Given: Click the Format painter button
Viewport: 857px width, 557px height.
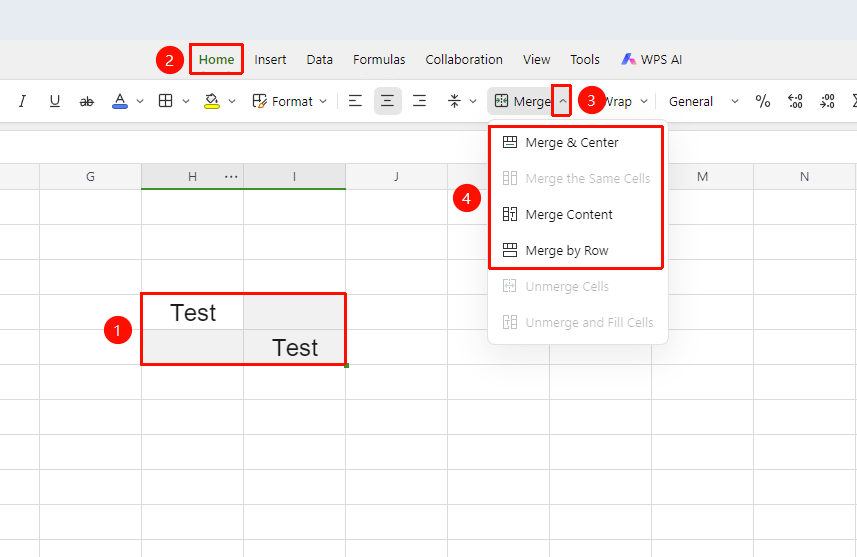Looking at the screenshot, I should [x=283, y=101].
